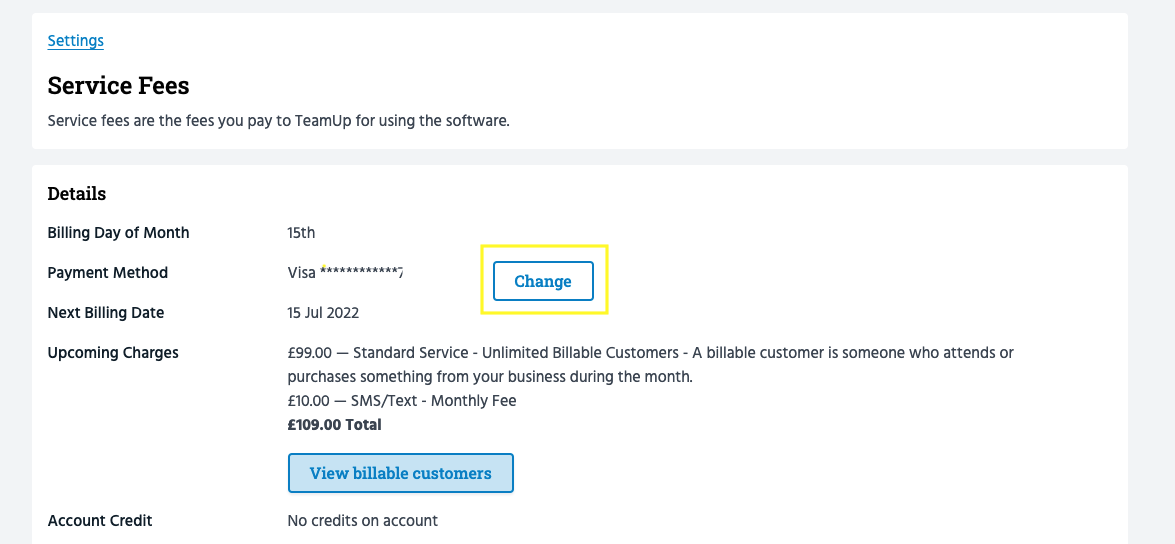Select the Payment Method label
1175x544 pixels.
[107, 273]
